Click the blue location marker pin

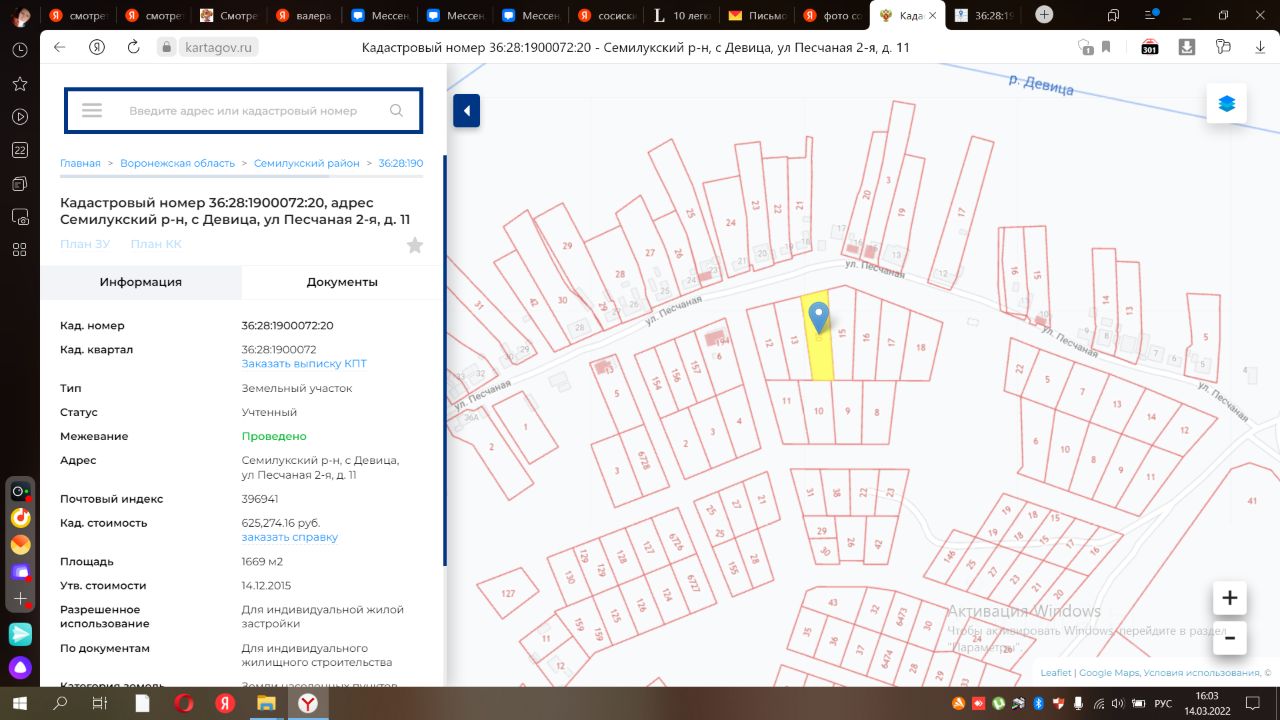[819, 318]
